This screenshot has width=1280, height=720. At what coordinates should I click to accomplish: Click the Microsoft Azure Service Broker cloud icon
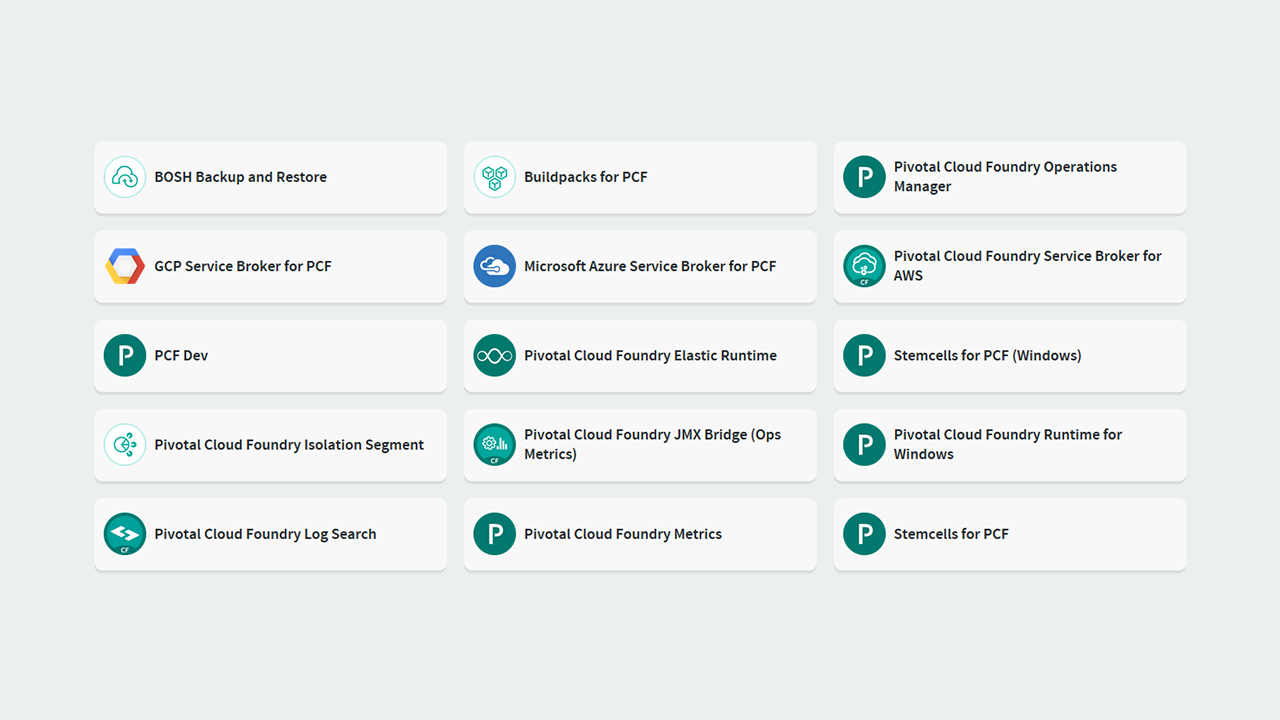tap(495, 266)
